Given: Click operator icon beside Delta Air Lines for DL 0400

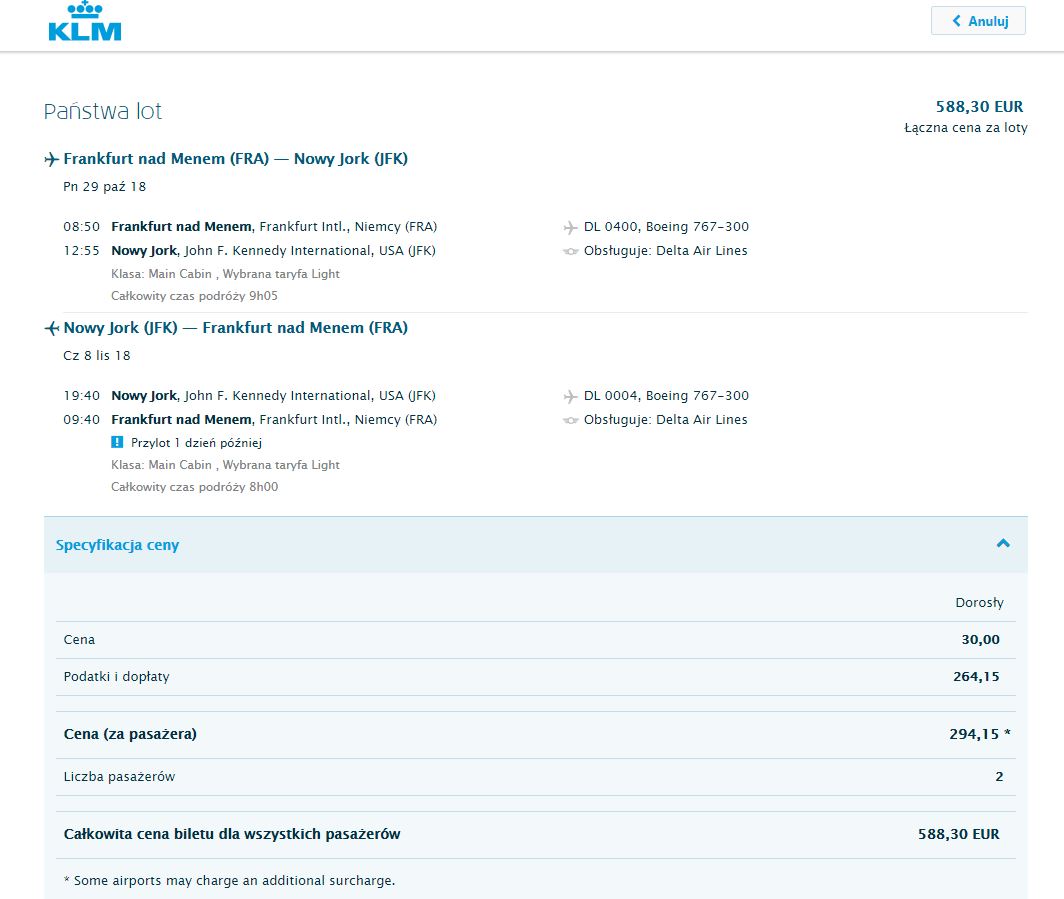Looking at the screenshot, I should [x=570, y=251].
